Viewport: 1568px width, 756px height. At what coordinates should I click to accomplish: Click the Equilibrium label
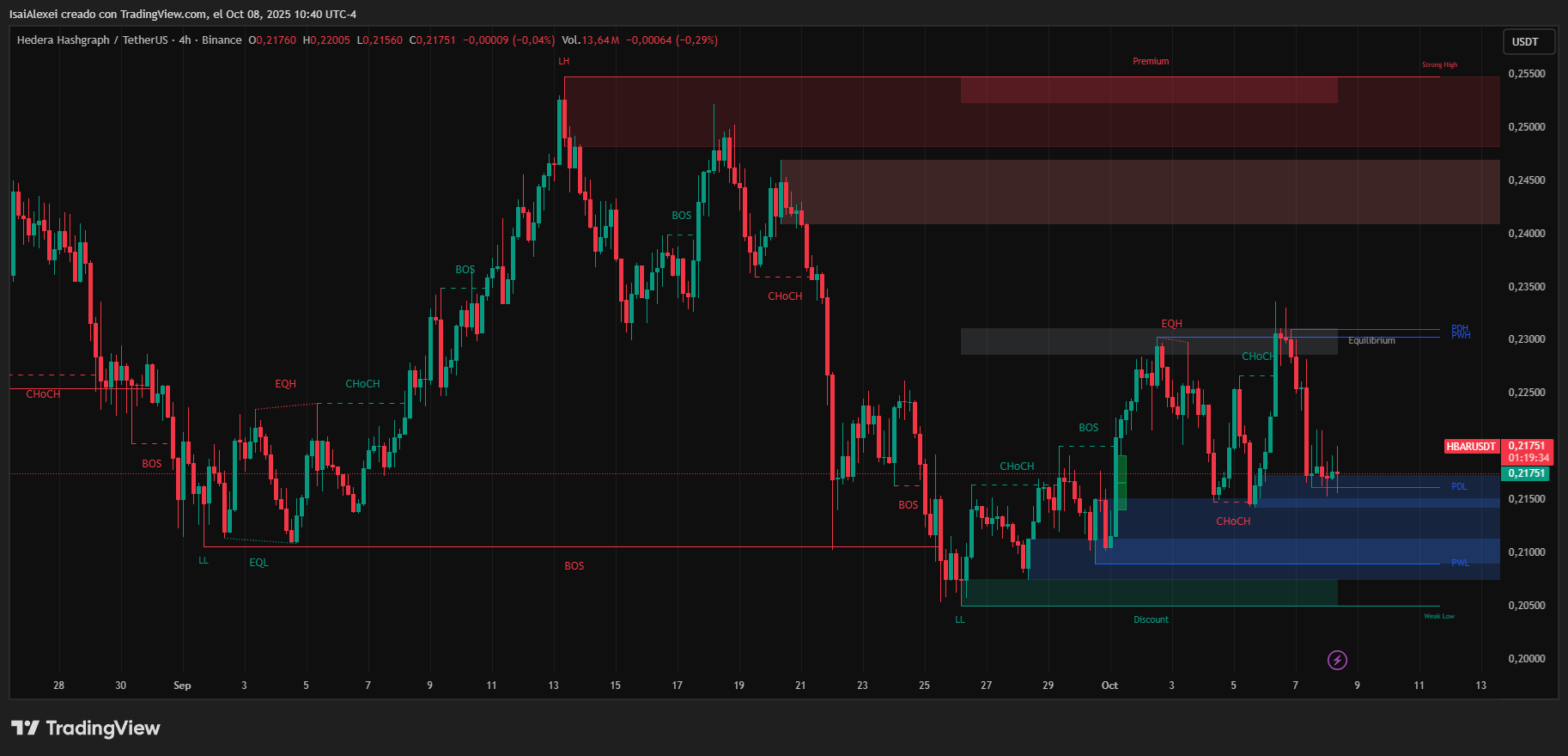1371,341
